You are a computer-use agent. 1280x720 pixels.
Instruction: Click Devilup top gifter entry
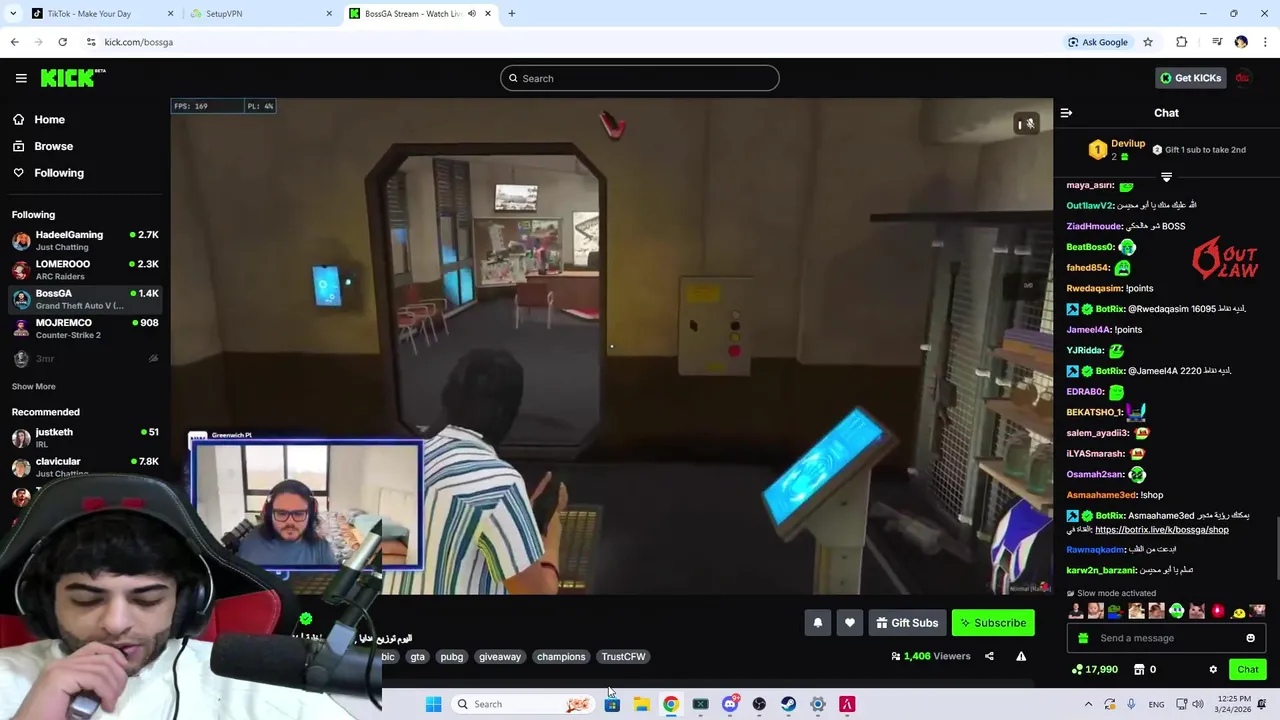point(1117,150)
